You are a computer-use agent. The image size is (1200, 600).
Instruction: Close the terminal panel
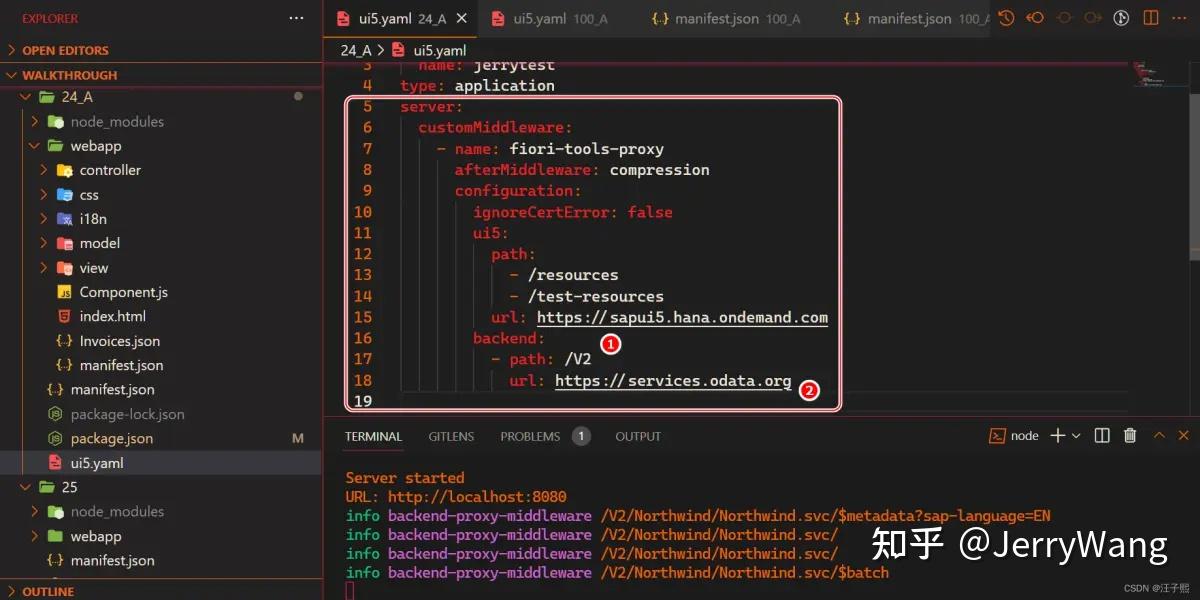click(1185, 436)
